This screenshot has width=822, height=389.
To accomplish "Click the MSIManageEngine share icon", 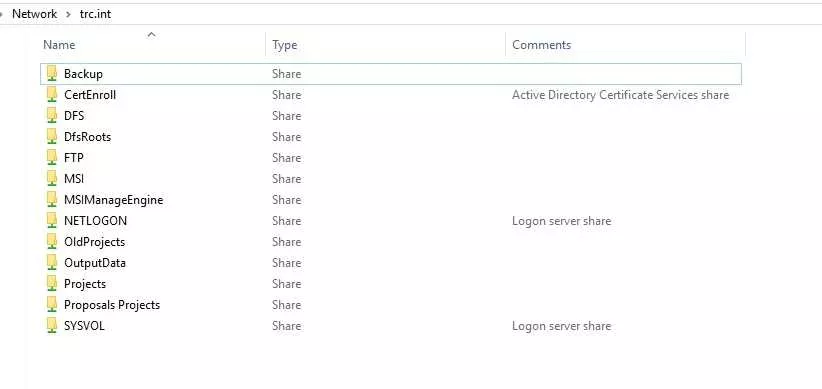I will 52,200.
